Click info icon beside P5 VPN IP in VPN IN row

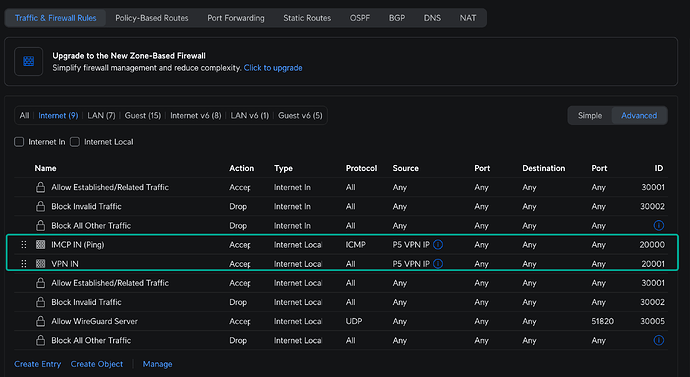click(x=438, y=264)
